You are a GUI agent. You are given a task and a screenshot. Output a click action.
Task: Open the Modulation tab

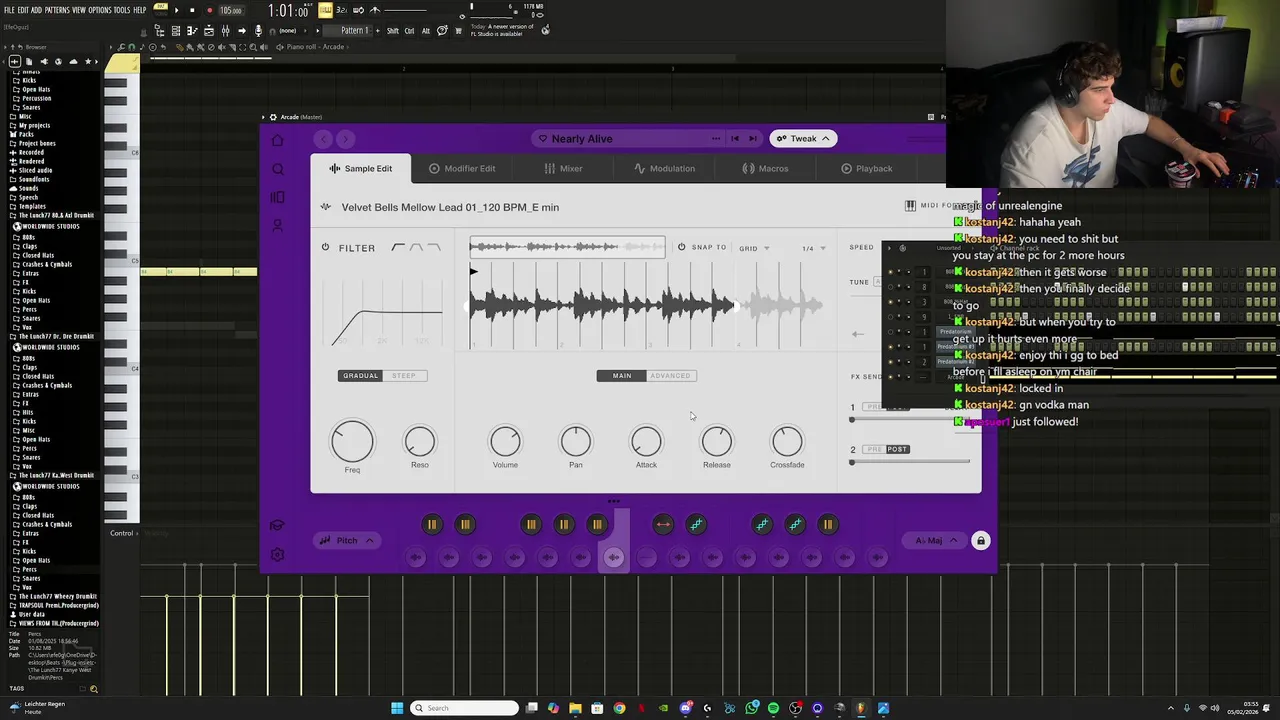coord(664,169)
